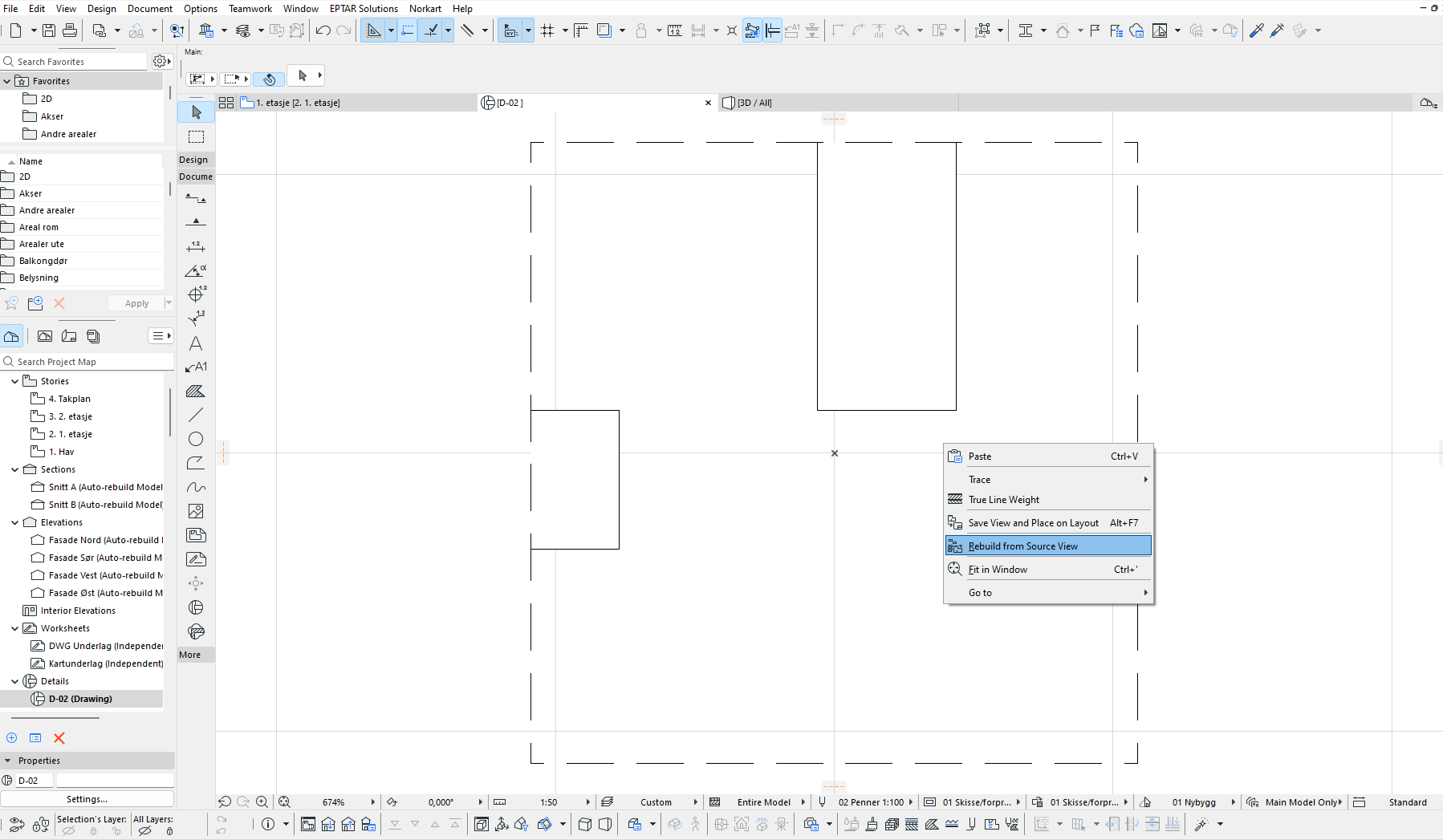Choose the Circle/Arc tool in the toolbox
Screen dimensions: 1443x840
coord(196,439)
